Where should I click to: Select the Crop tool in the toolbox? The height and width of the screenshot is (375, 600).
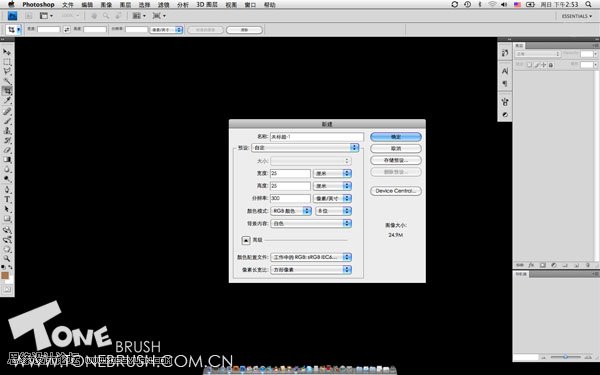7,91
